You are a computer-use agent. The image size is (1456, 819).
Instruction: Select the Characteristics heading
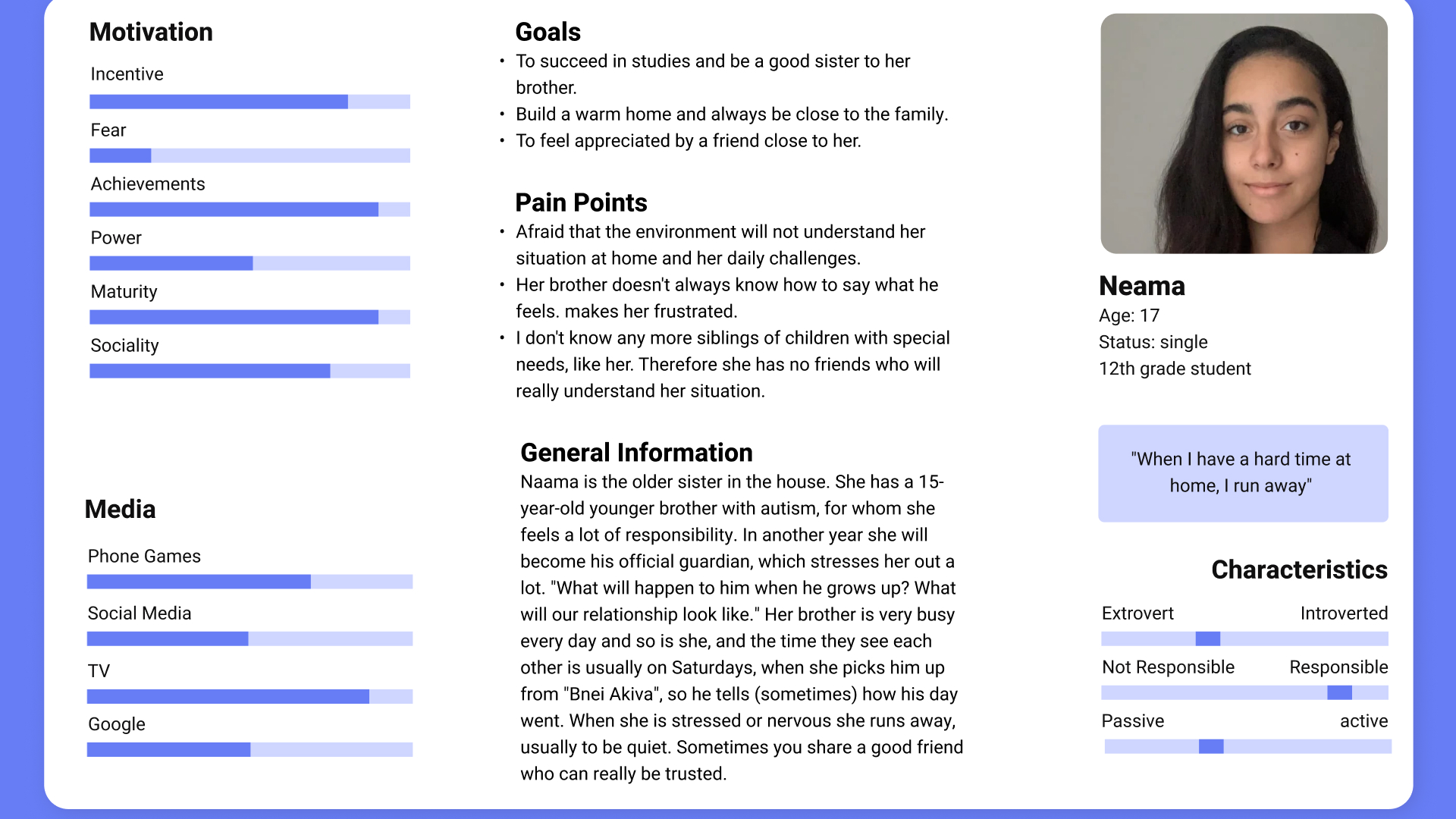[1300, 570]
